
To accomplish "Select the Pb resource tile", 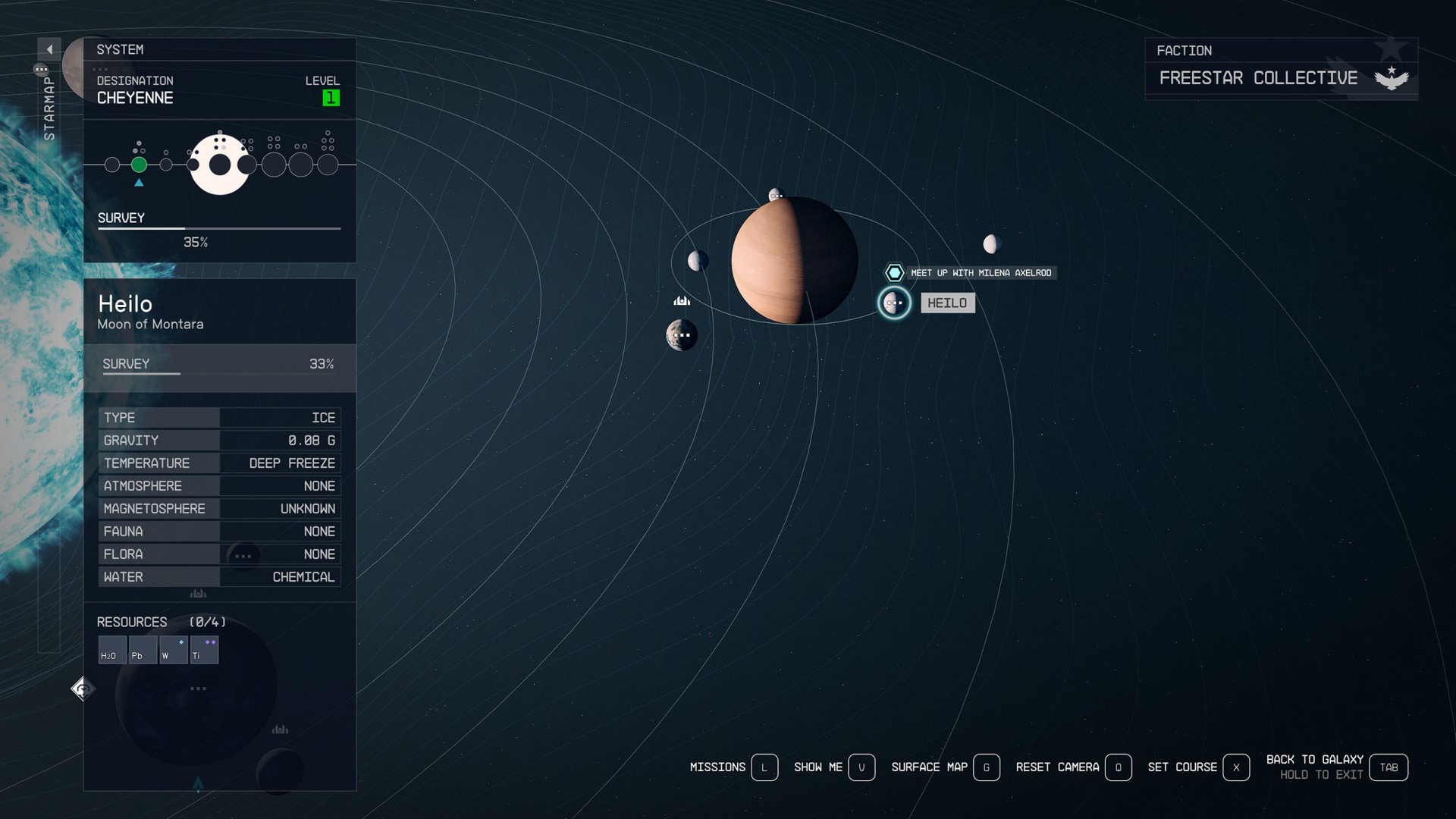I will pos(143,650).
